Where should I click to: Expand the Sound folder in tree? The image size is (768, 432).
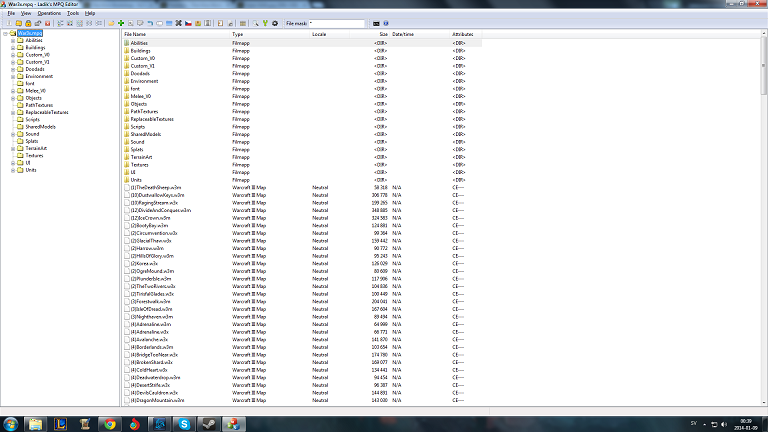(x=13, y=134)
